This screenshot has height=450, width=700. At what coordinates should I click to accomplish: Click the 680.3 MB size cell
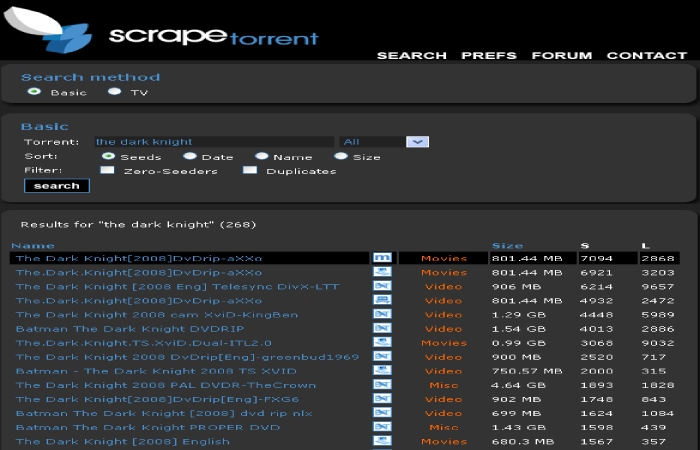(x=523, y=442)
